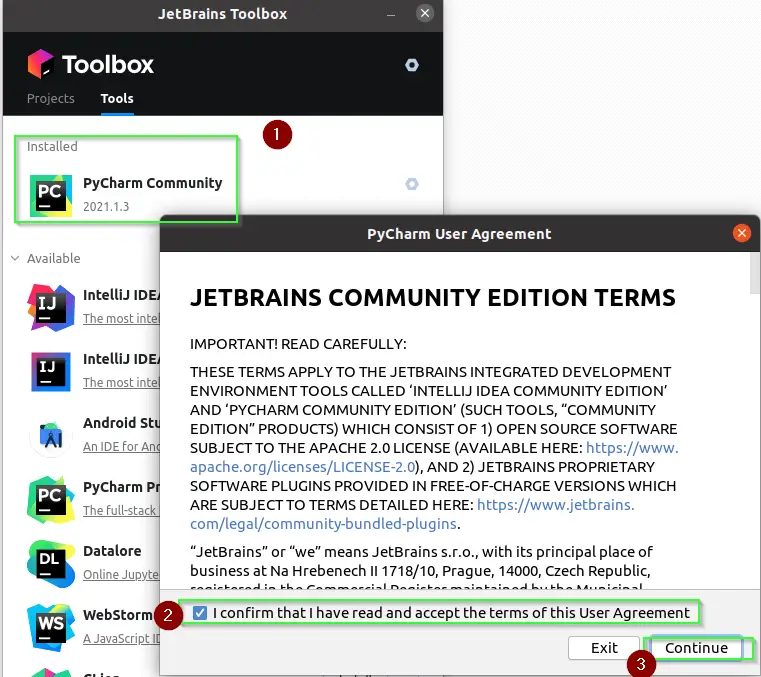
Task: Click the Datalore tool name
Action: click(x=112, y=551)
